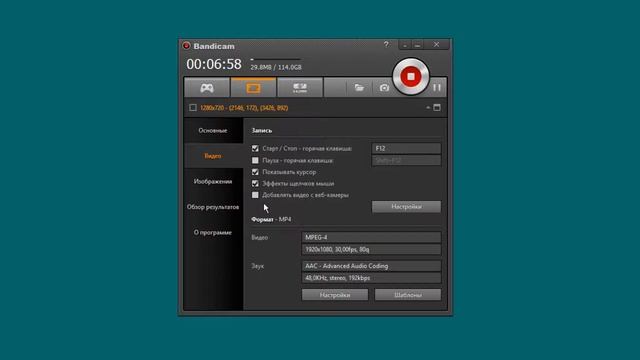This screenshot has height=360, width=640.
Task: Expand the small arrow on the resolution row
Action: pyautogui.click(x=428, y=108)
